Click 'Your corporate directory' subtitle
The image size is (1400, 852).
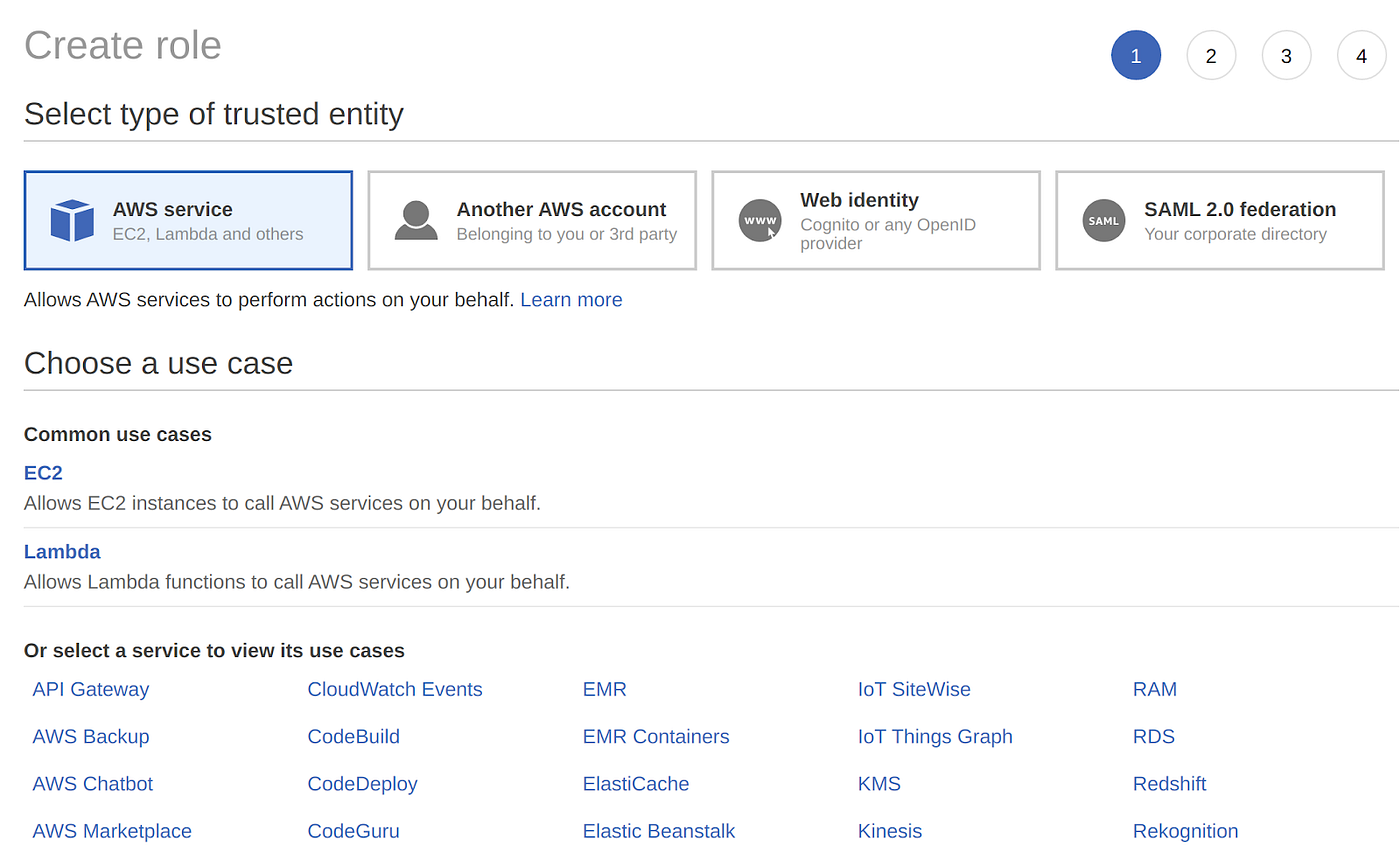1236,234
